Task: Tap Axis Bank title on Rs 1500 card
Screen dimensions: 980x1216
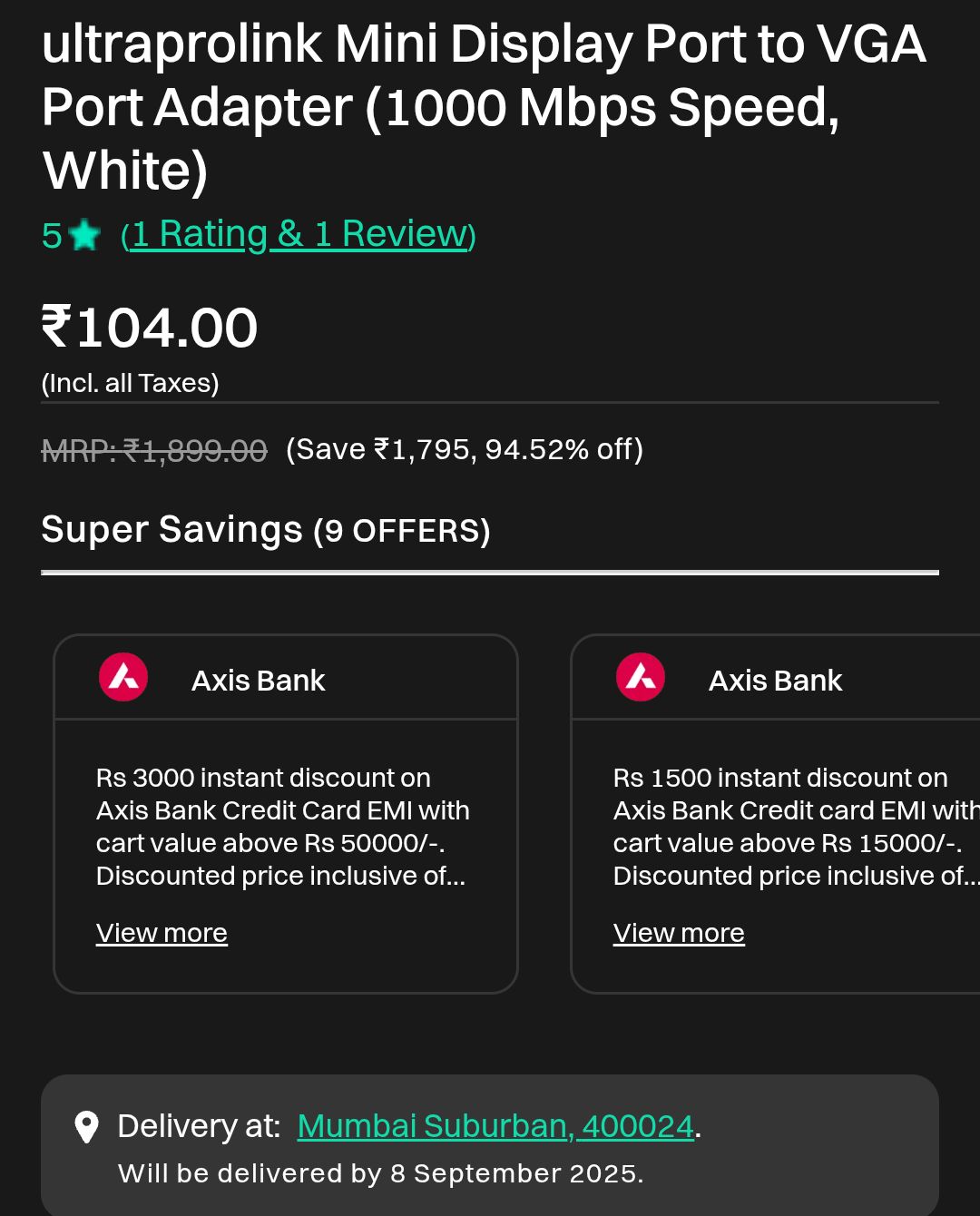Action: click(x=775, y=681)
